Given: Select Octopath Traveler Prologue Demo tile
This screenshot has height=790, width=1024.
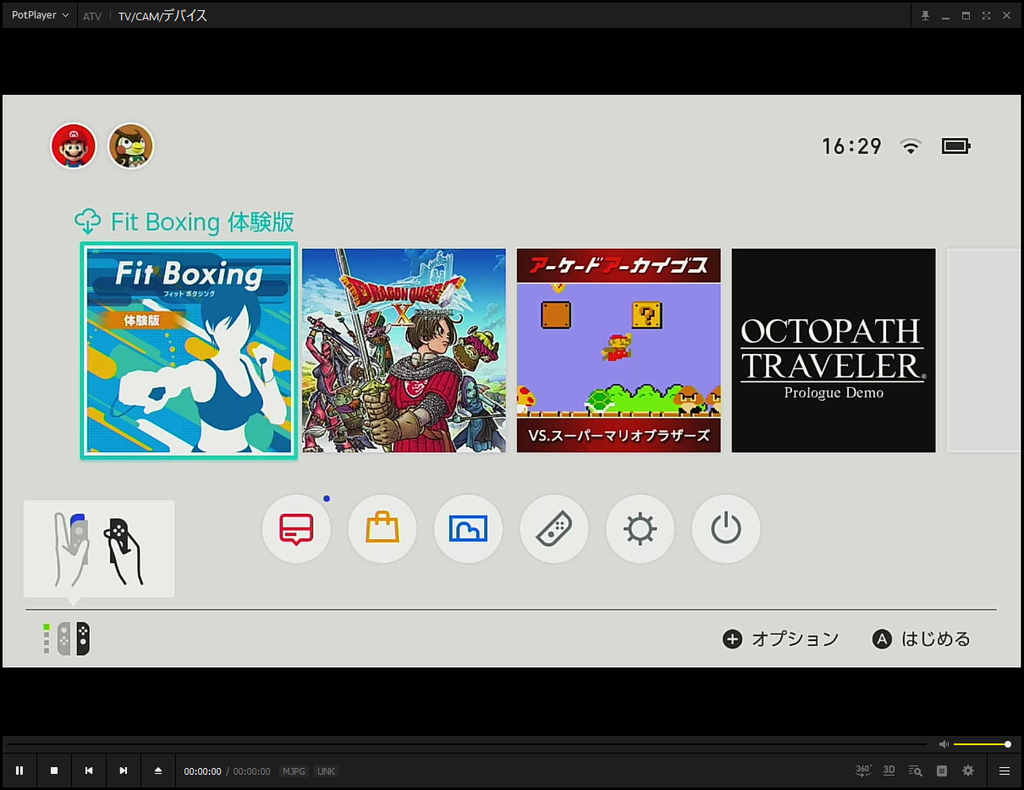Looking at the screenshot, I should tap(833, 351).
